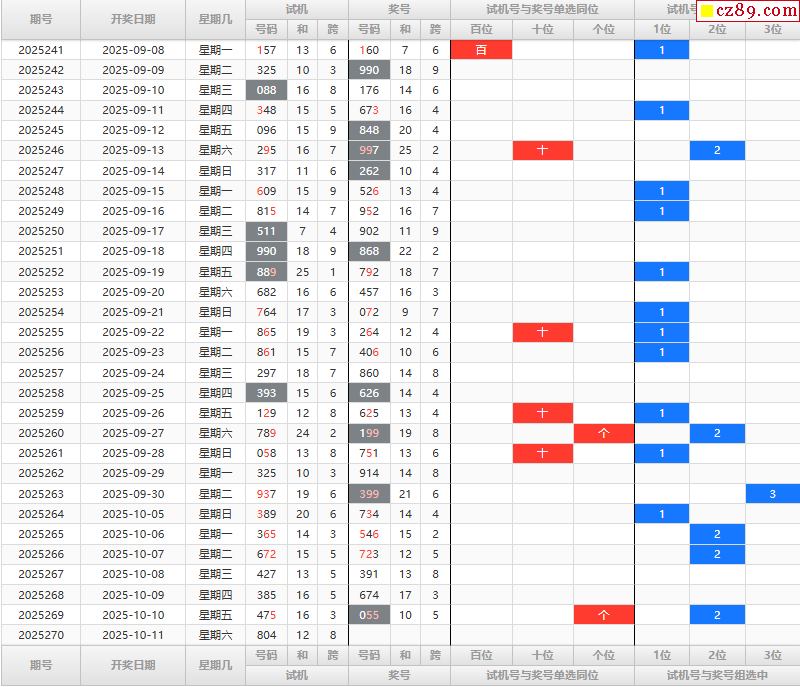Click the 星期几 header at the top
800x687 pixels.
(x=215, y=19)
